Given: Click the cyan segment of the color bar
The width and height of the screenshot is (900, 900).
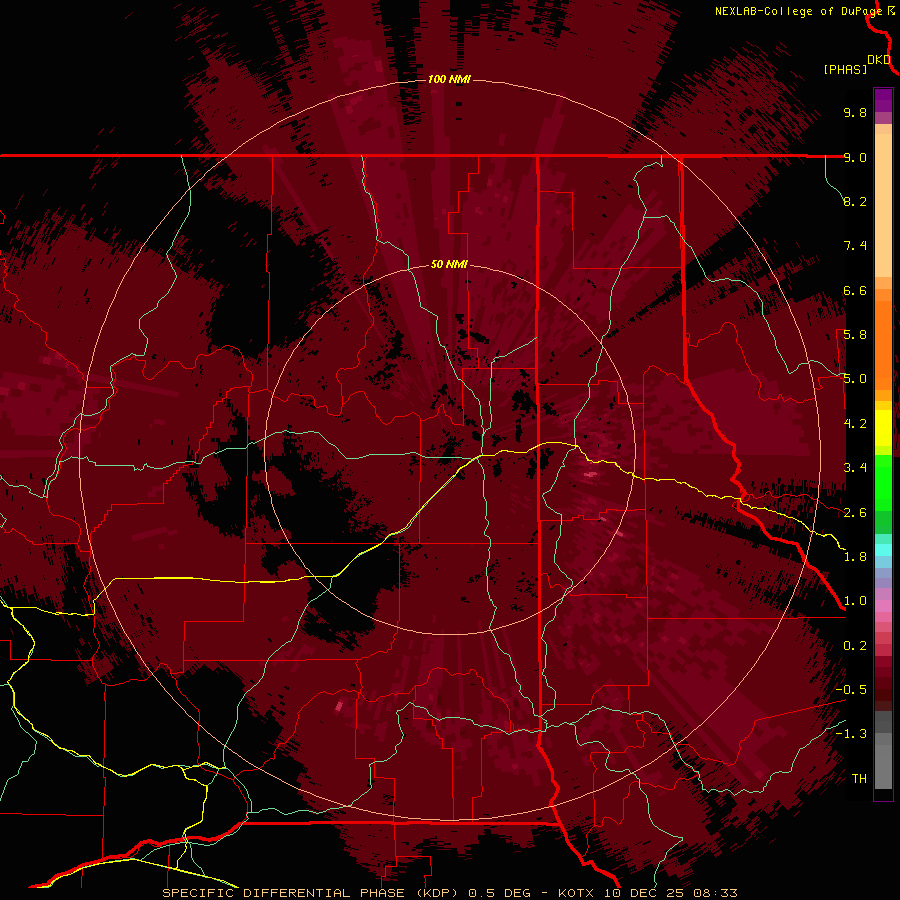Looking at the screenshot, I should [x=883, y=550].
